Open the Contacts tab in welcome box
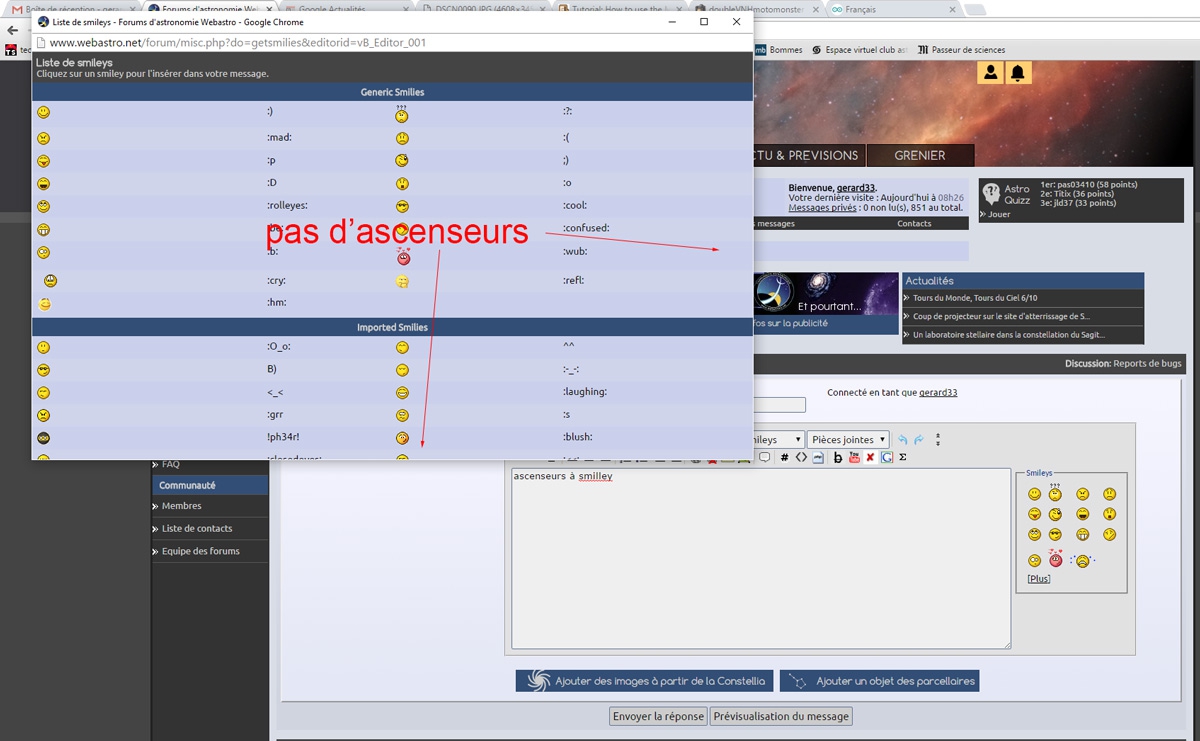 [914, 224]
